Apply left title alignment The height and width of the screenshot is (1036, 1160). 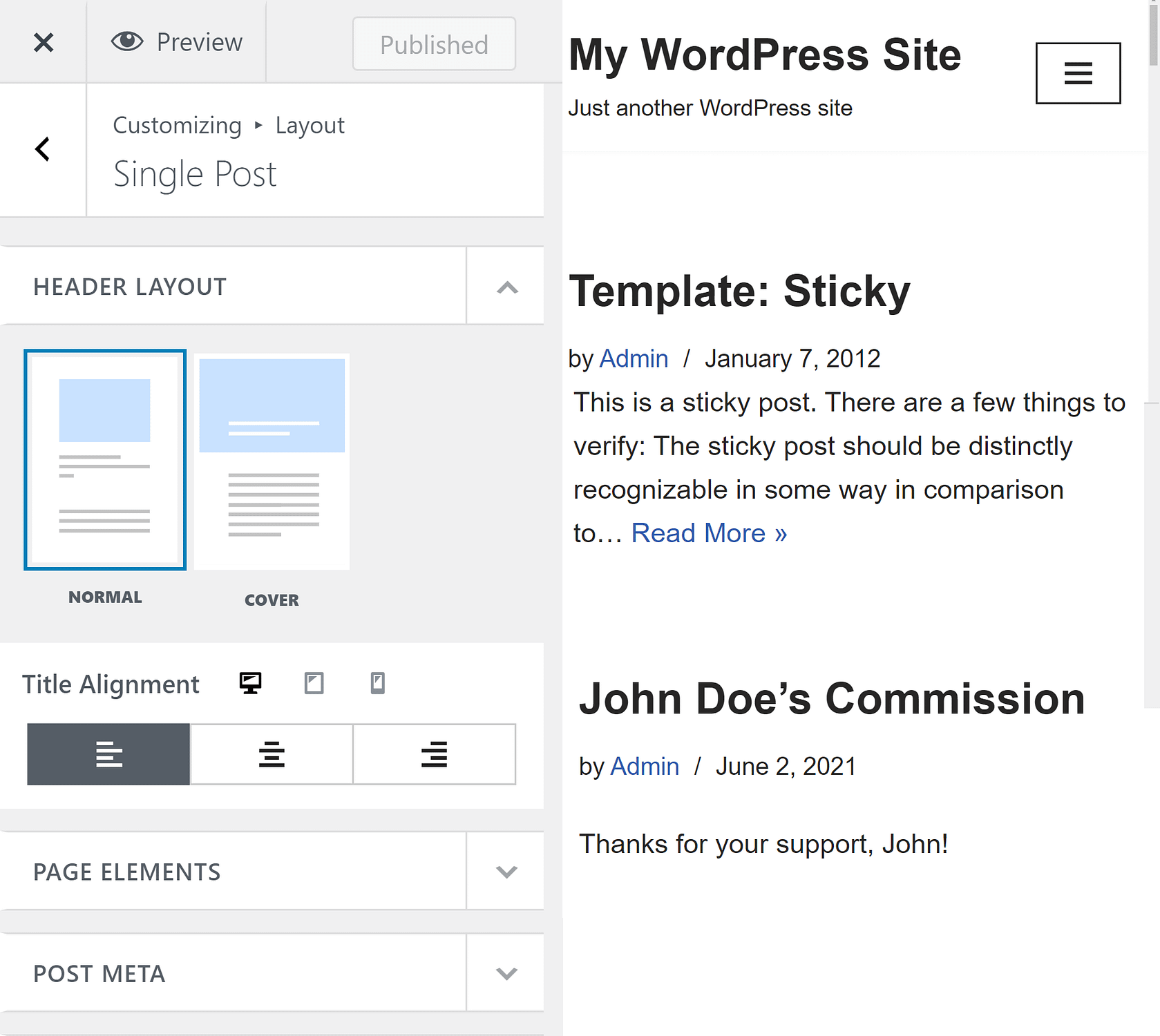108,754
